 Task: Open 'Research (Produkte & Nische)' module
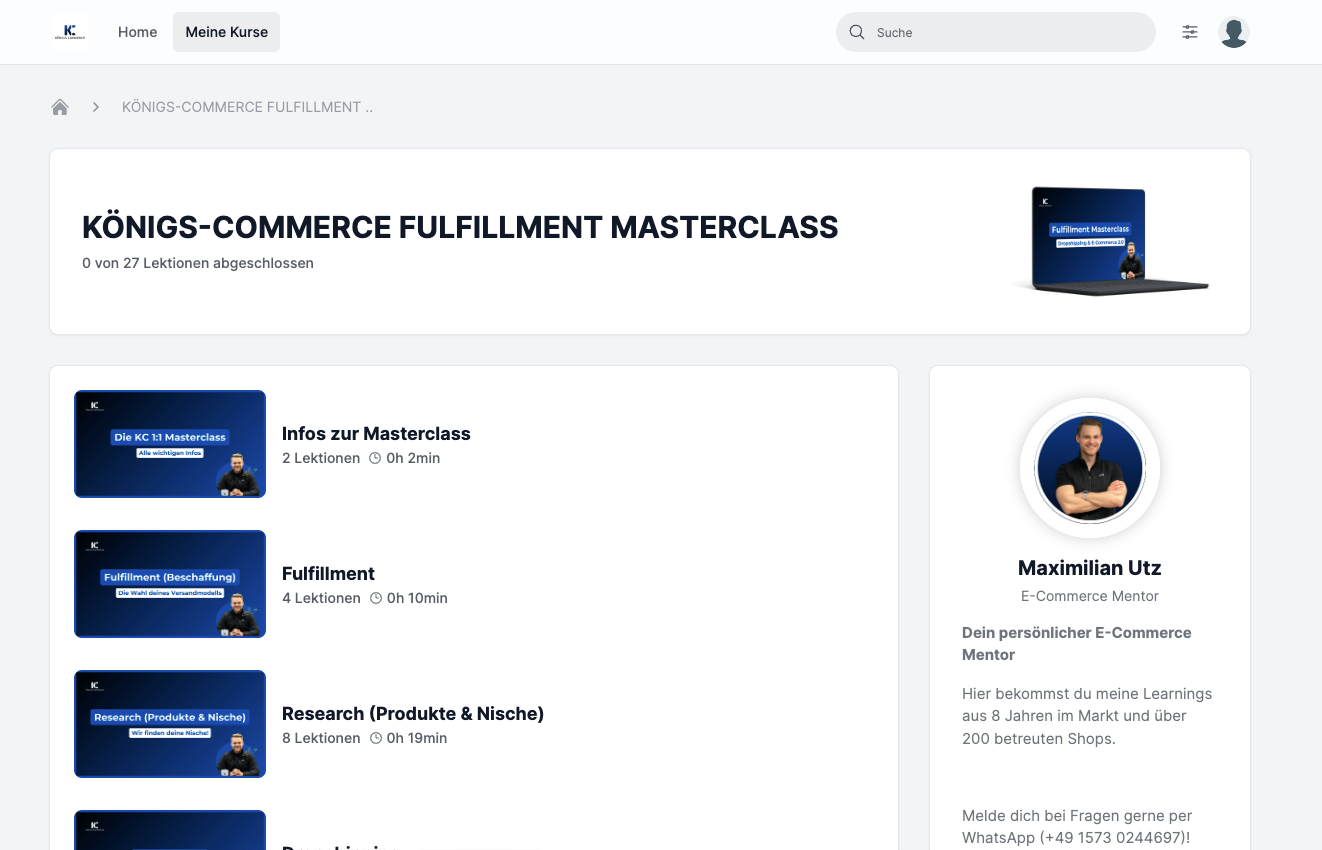tap(413, 713)
